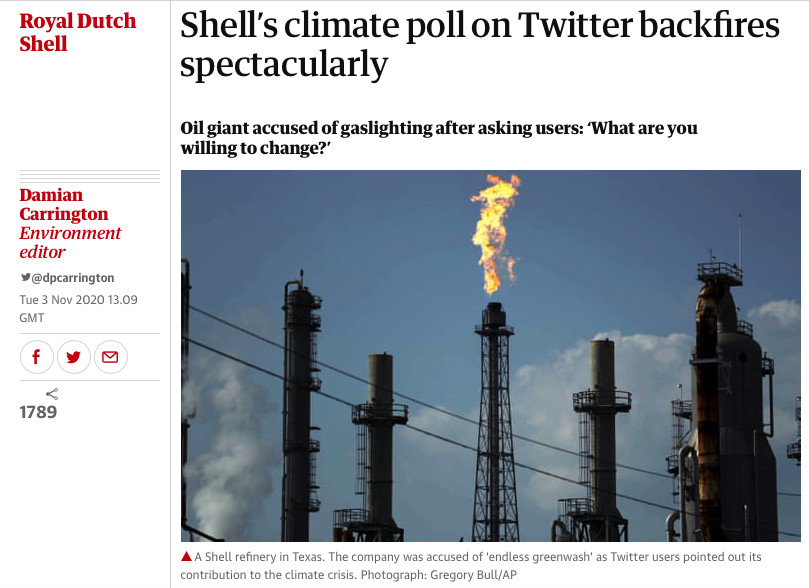Open the Royal Dutch Shell topic page
This screenshot has width=809, height=588.
77,32
